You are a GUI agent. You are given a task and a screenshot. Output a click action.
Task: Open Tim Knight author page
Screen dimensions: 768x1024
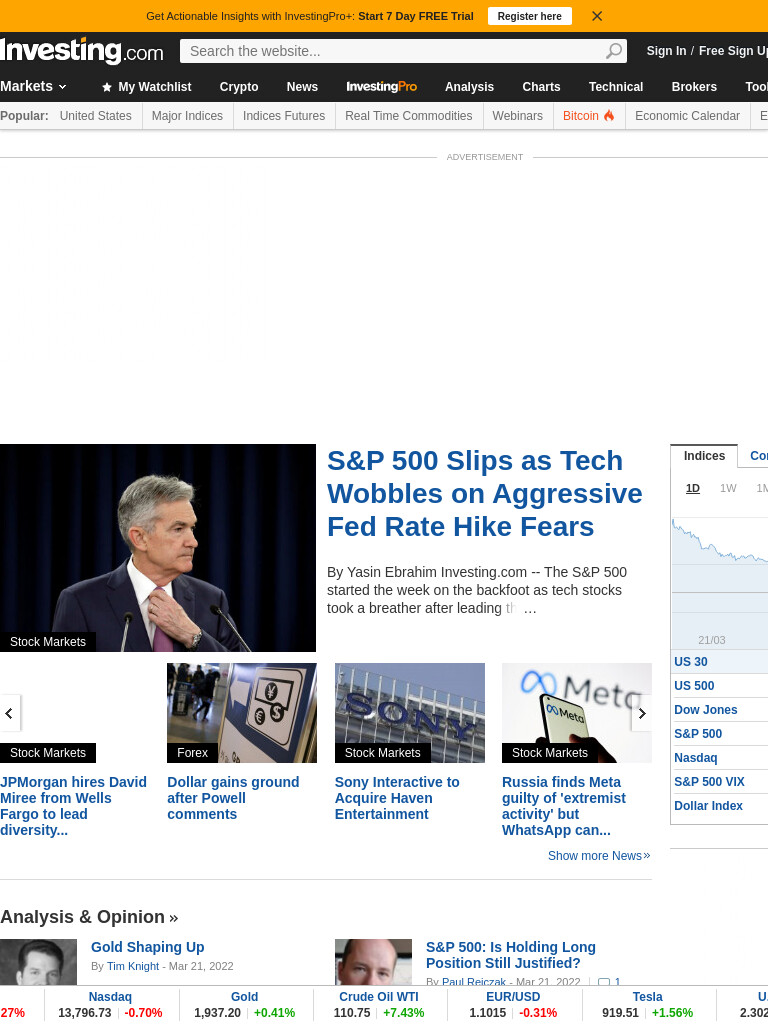click(x=133, y=966)
